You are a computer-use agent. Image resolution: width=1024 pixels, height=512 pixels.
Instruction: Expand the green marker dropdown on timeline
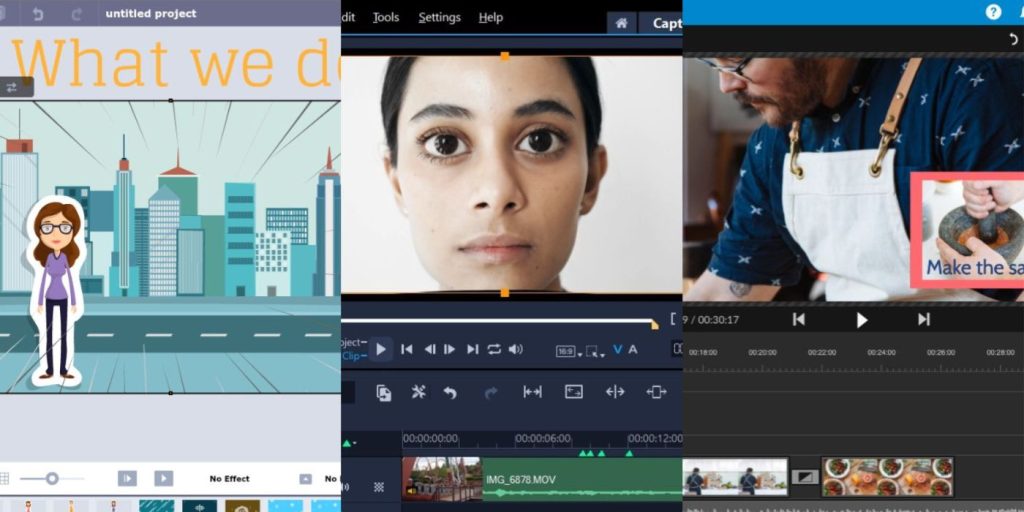pos(350,443)
